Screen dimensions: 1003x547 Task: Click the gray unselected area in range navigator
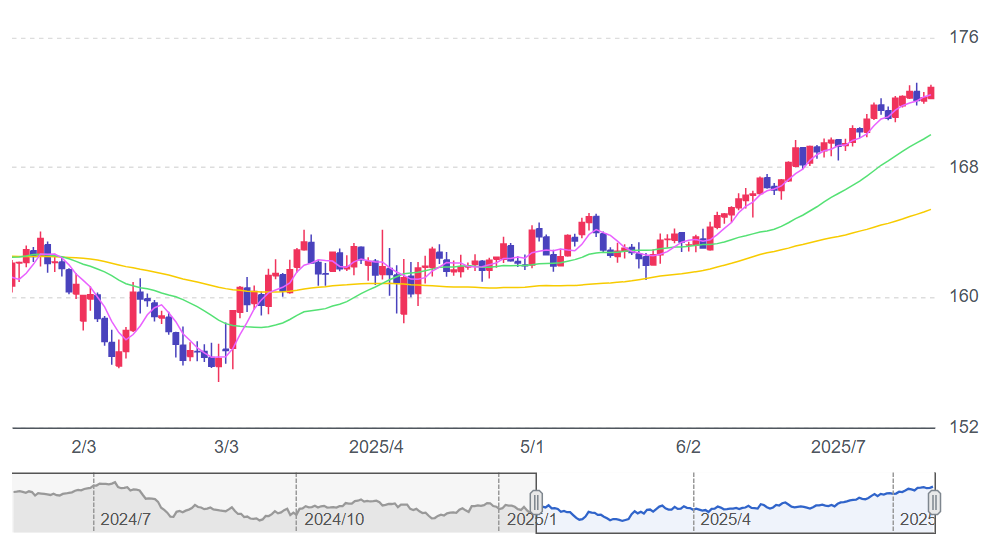274,503
